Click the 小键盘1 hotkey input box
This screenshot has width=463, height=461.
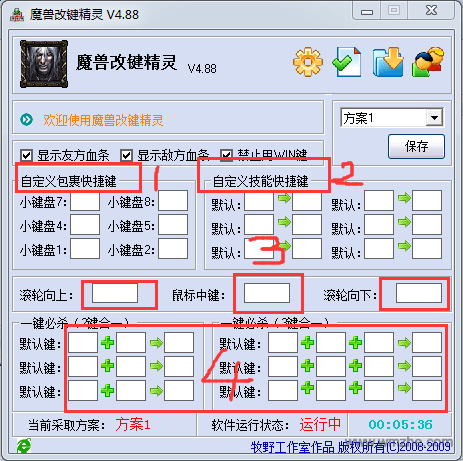[85, 249]
